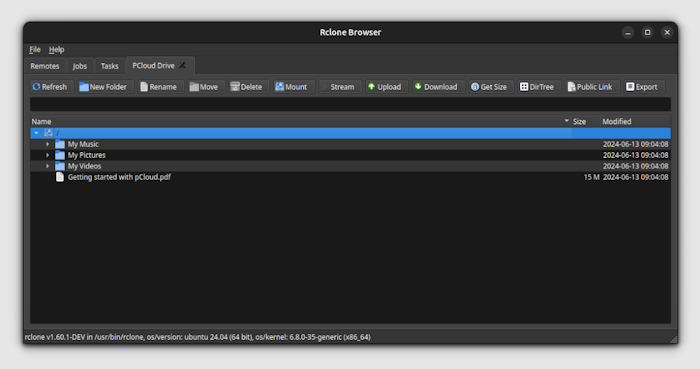Click the Delete toolbar button

[246, 87]
